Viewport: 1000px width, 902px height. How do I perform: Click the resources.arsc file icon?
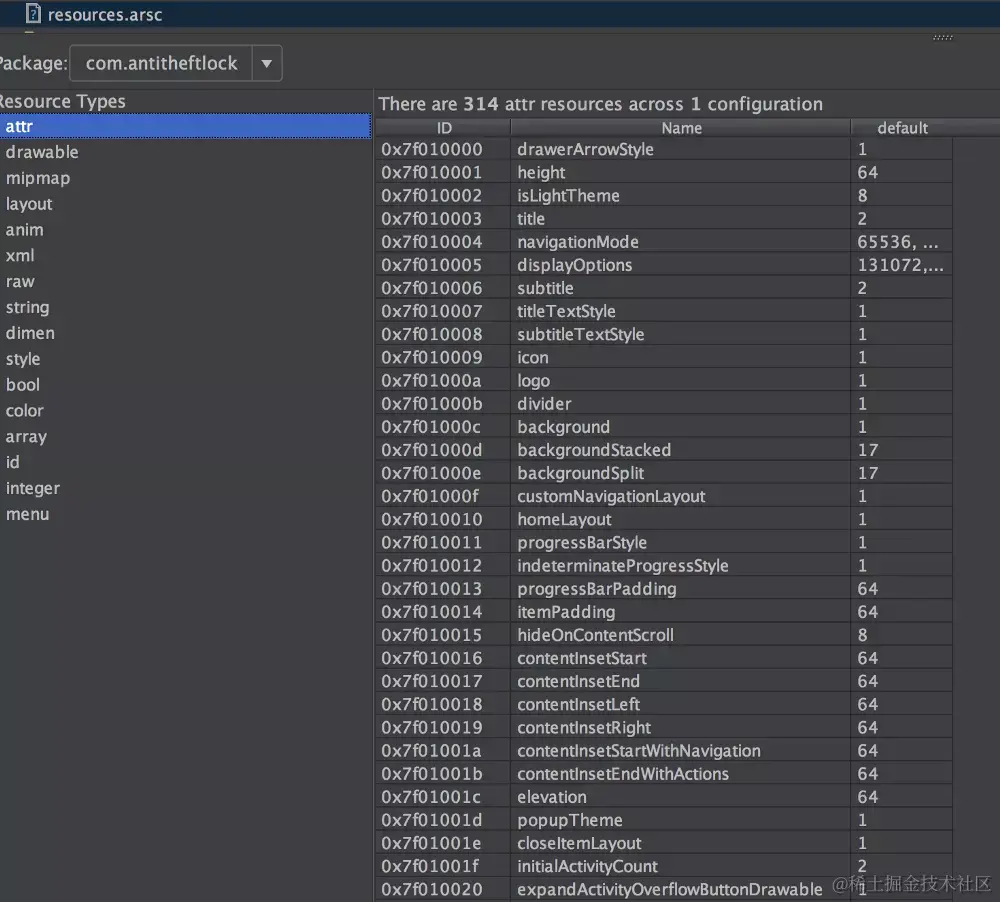[33, 13]
